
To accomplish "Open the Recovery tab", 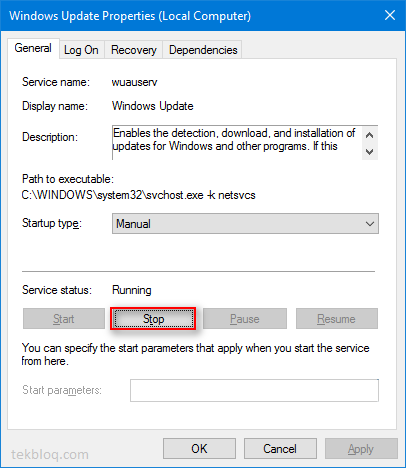I will pos(134,50).
